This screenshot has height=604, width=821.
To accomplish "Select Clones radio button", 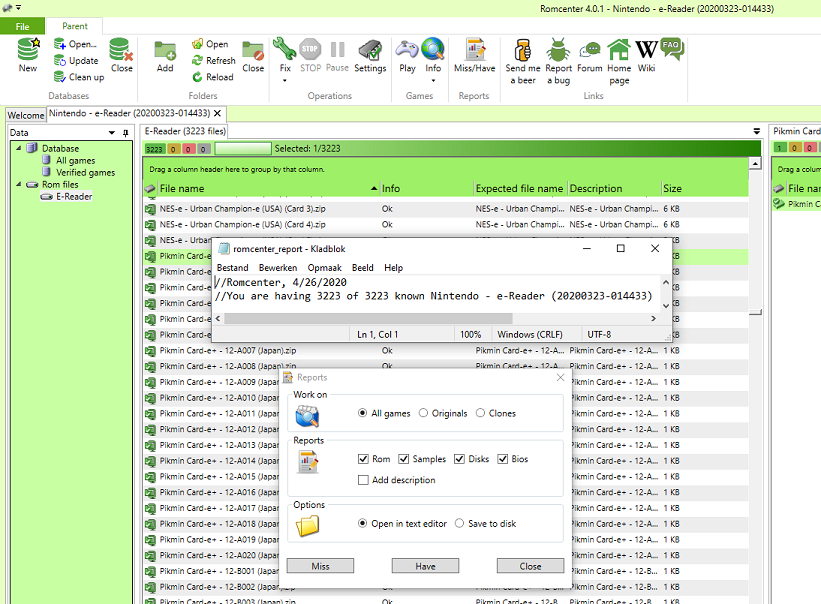I will click(480, 413).
